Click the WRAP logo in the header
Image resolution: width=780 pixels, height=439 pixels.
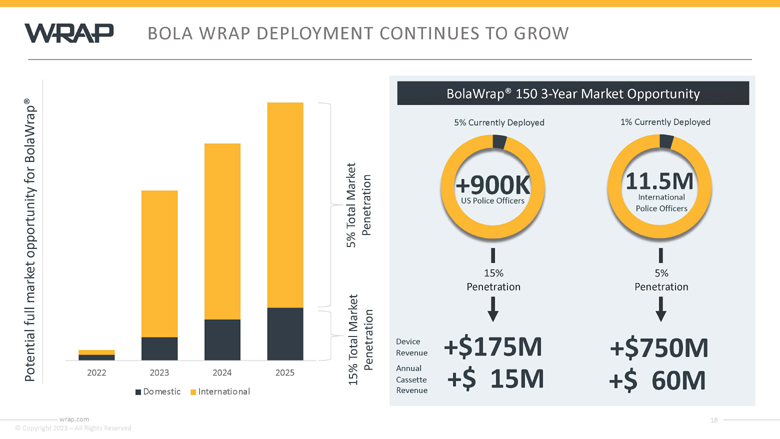[x=69, y=34]
